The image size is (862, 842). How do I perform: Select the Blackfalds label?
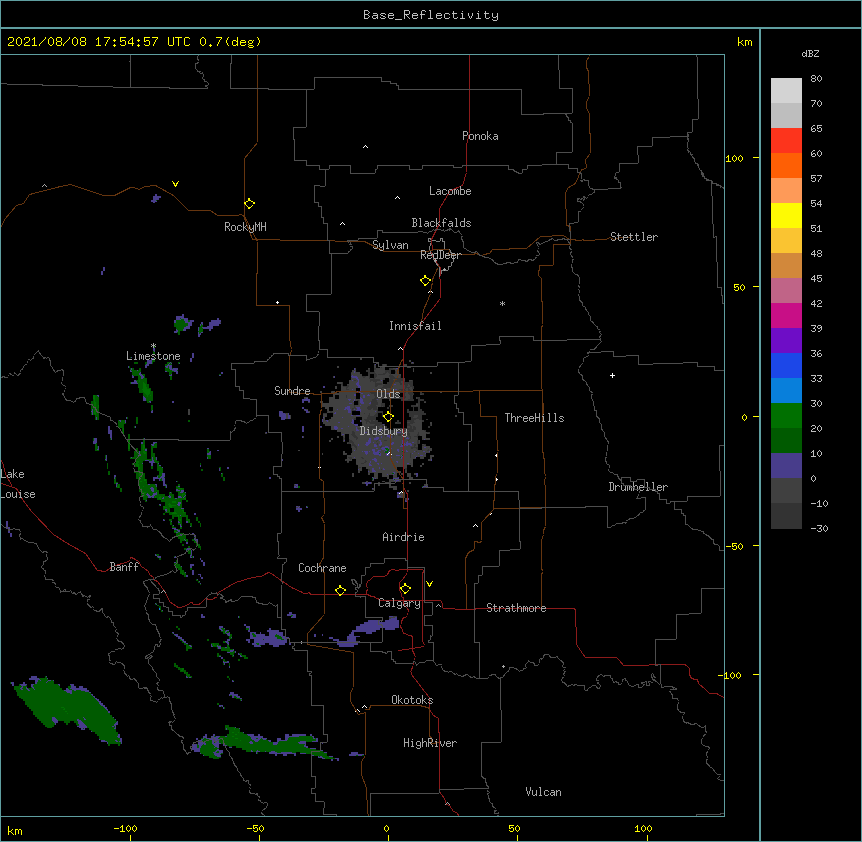point(441,223)
